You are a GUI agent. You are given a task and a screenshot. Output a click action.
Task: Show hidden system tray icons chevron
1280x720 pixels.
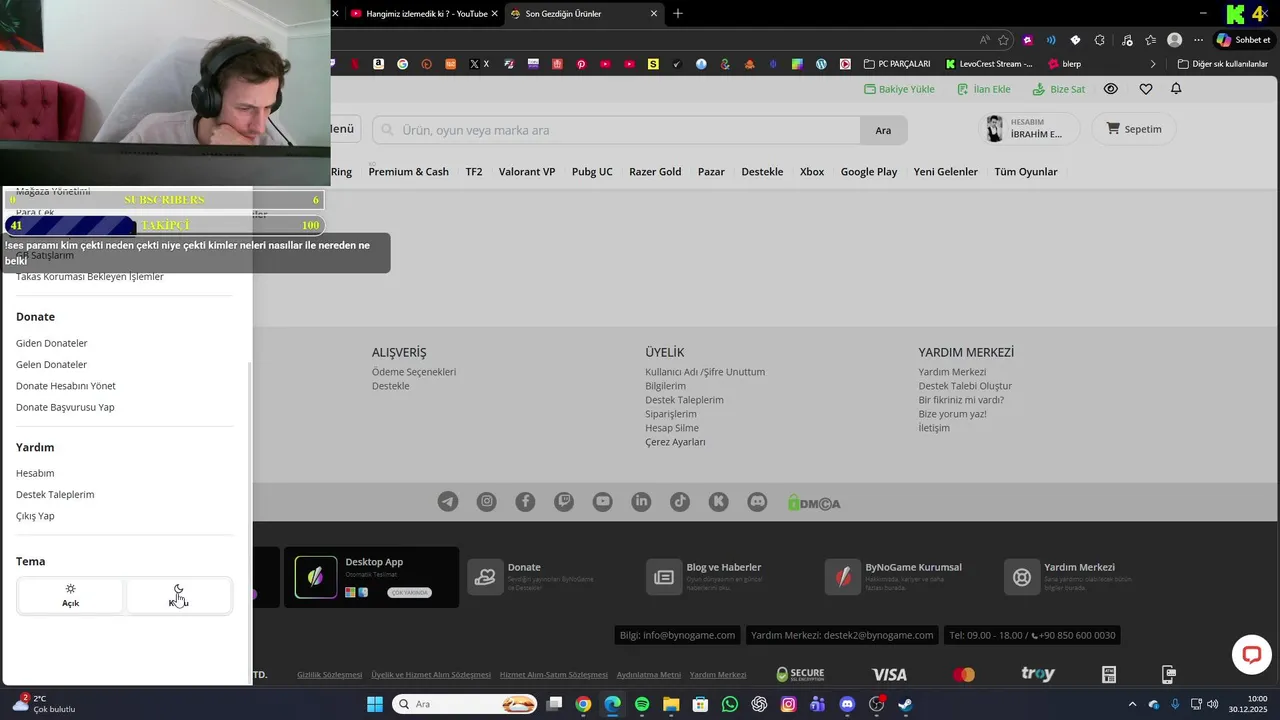[x=1132, y=704]
